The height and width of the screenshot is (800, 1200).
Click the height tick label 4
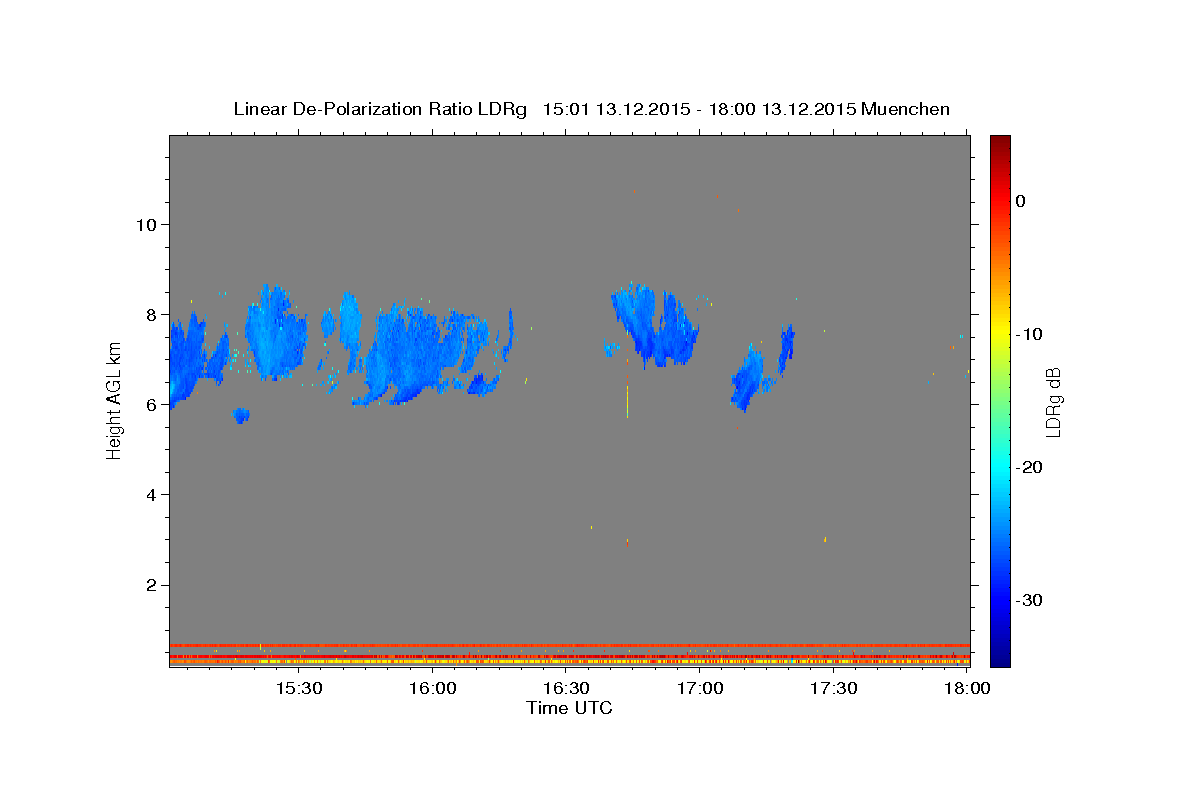[x=149, y=494]
